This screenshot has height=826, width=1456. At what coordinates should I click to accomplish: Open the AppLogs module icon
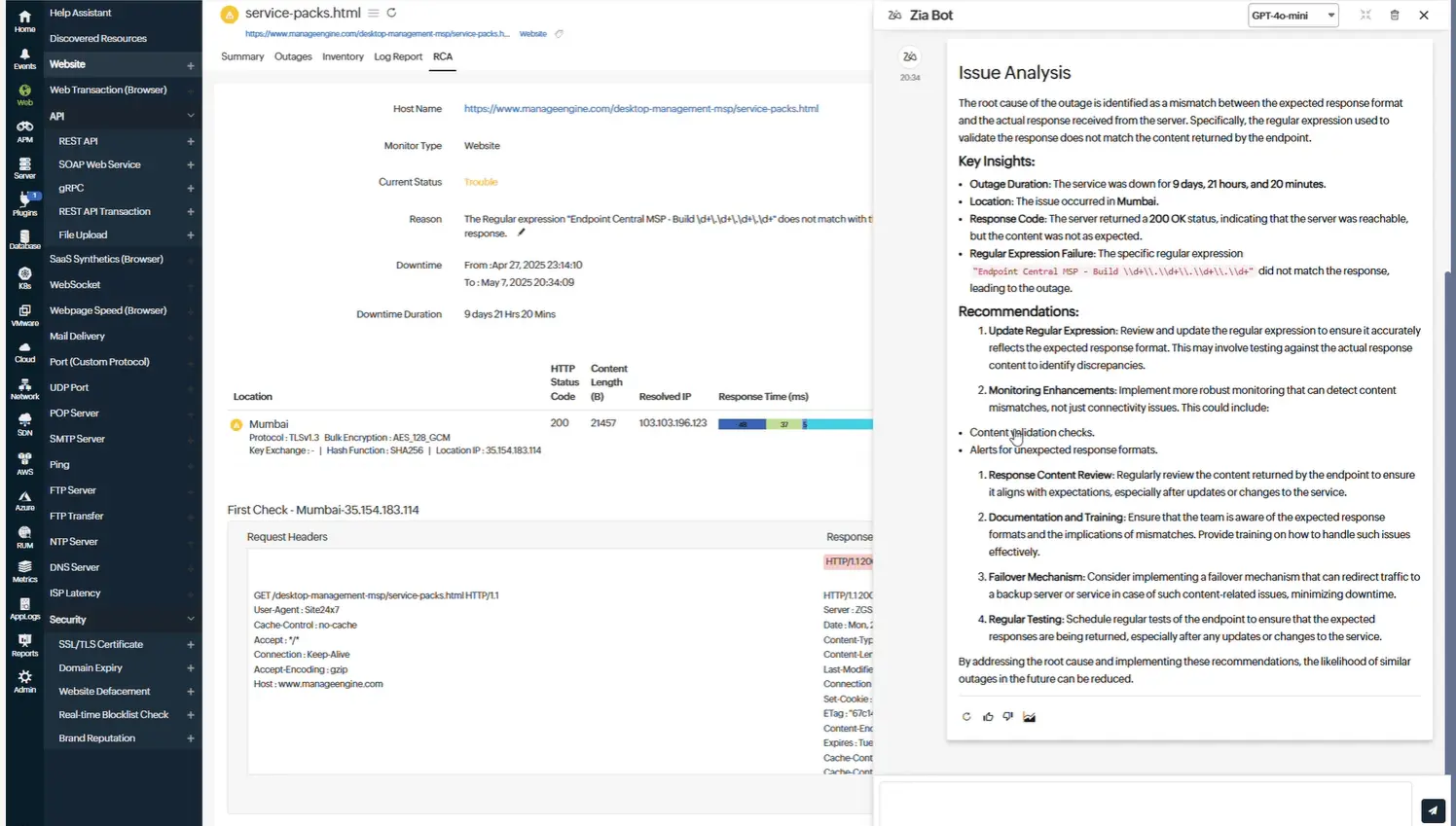[24, 609]
